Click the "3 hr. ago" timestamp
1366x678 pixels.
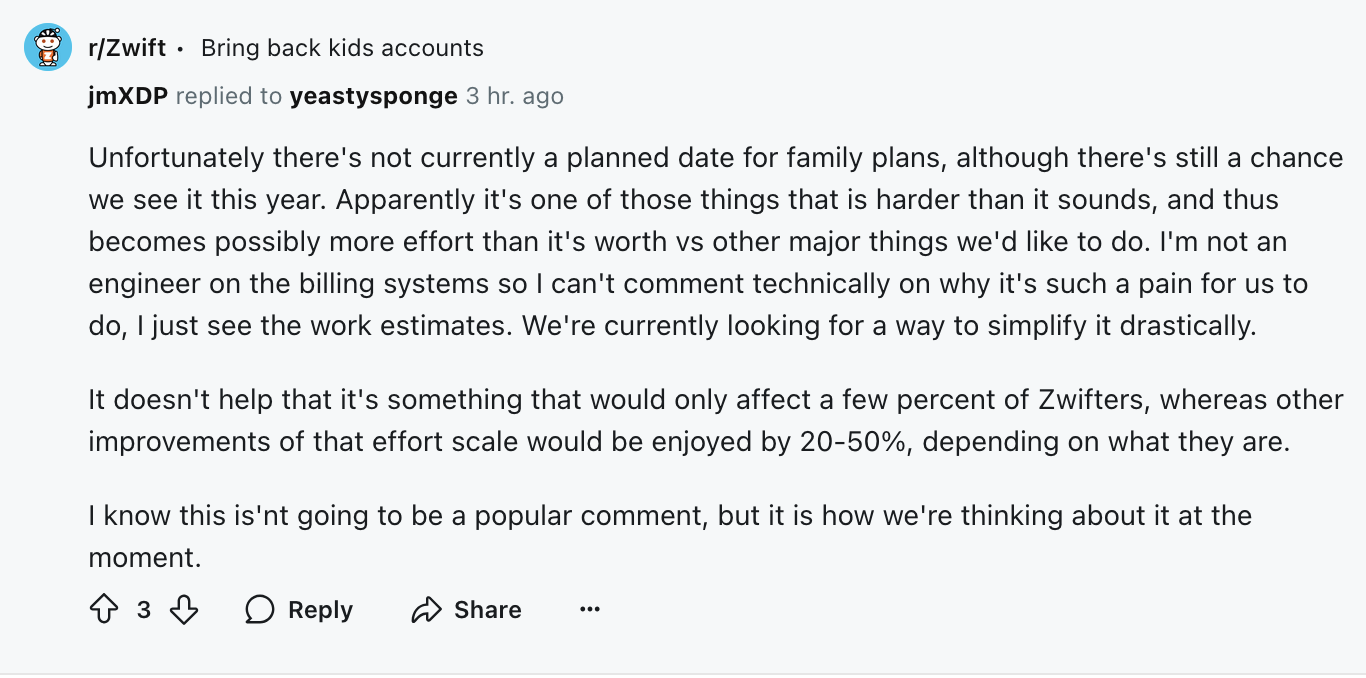514,96
